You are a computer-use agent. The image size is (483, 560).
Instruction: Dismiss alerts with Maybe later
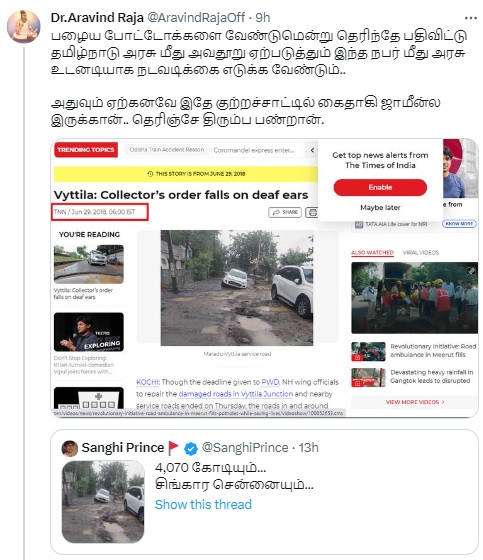(x=380, y=208)
